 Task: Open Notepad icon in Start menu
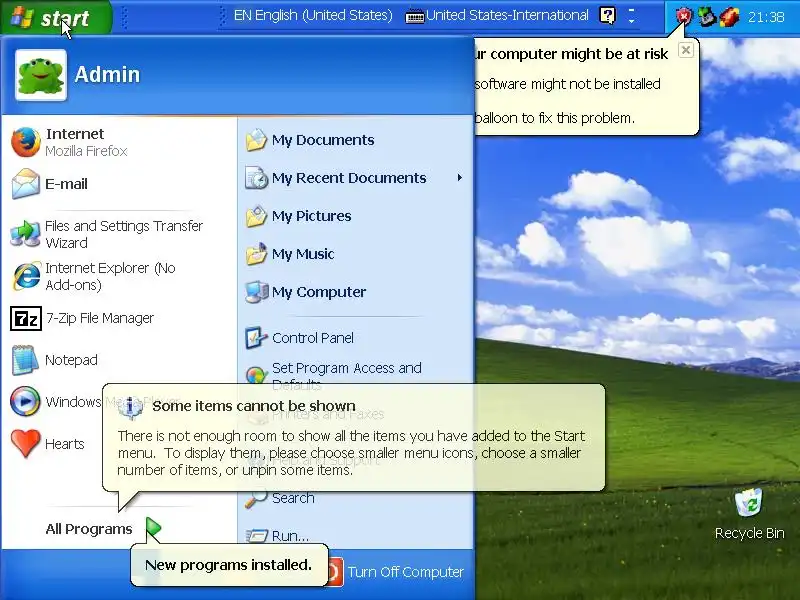point(26,360)
